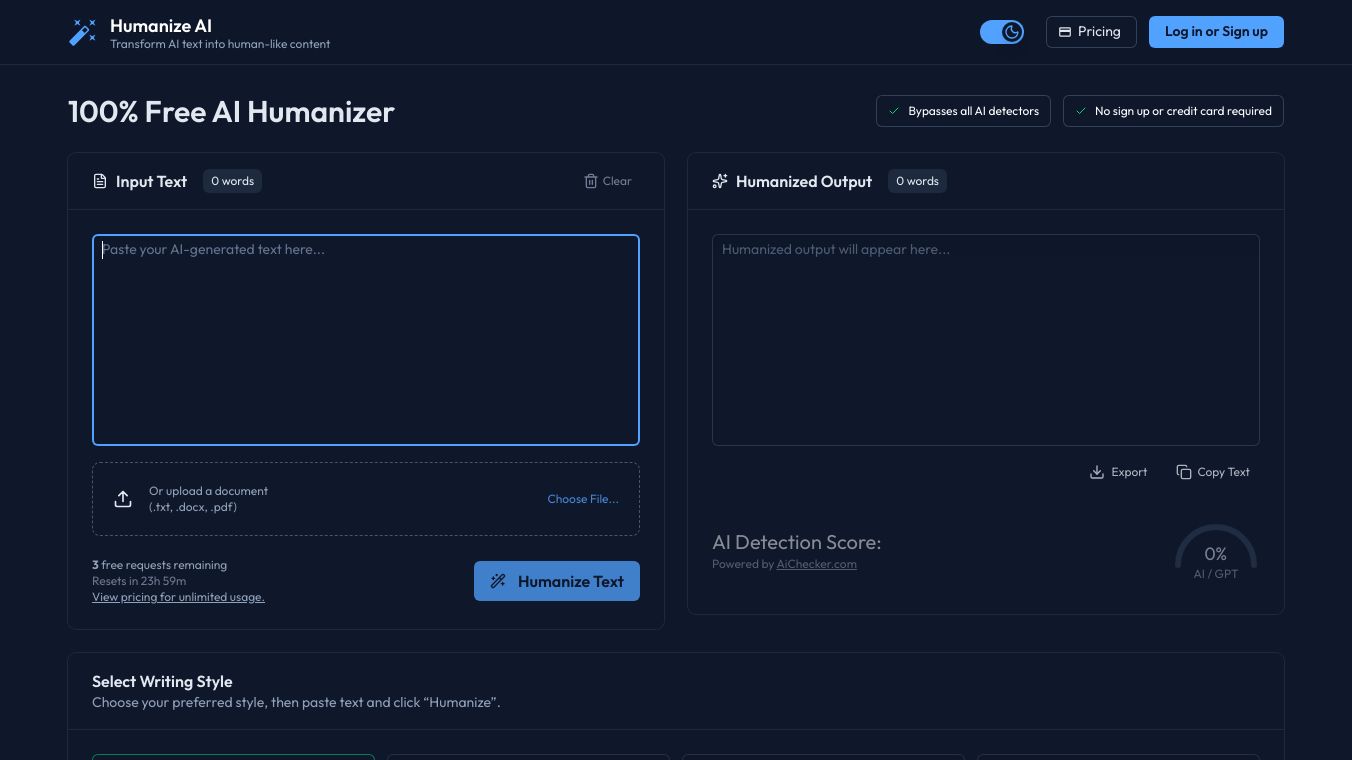The width and height of the screenshot is (1352, 760).
Task: Click the Or upload a document text
Action: point(208,499)
